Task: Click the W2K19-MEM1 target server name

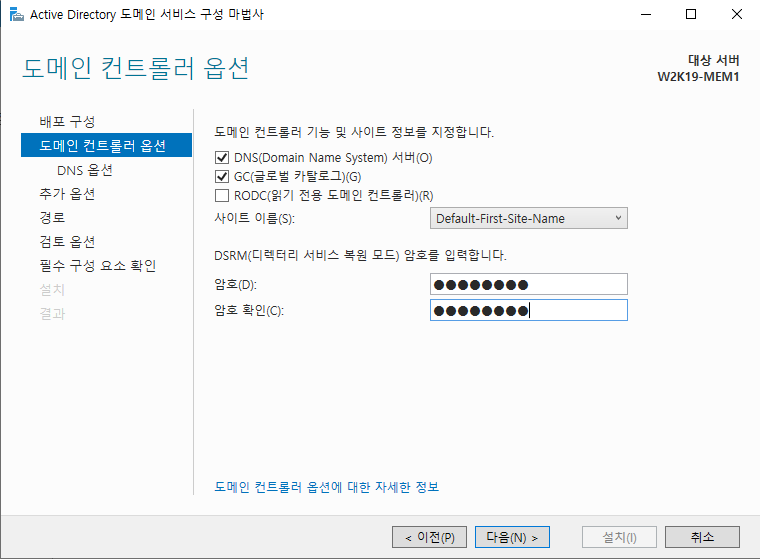Action: 698,77
